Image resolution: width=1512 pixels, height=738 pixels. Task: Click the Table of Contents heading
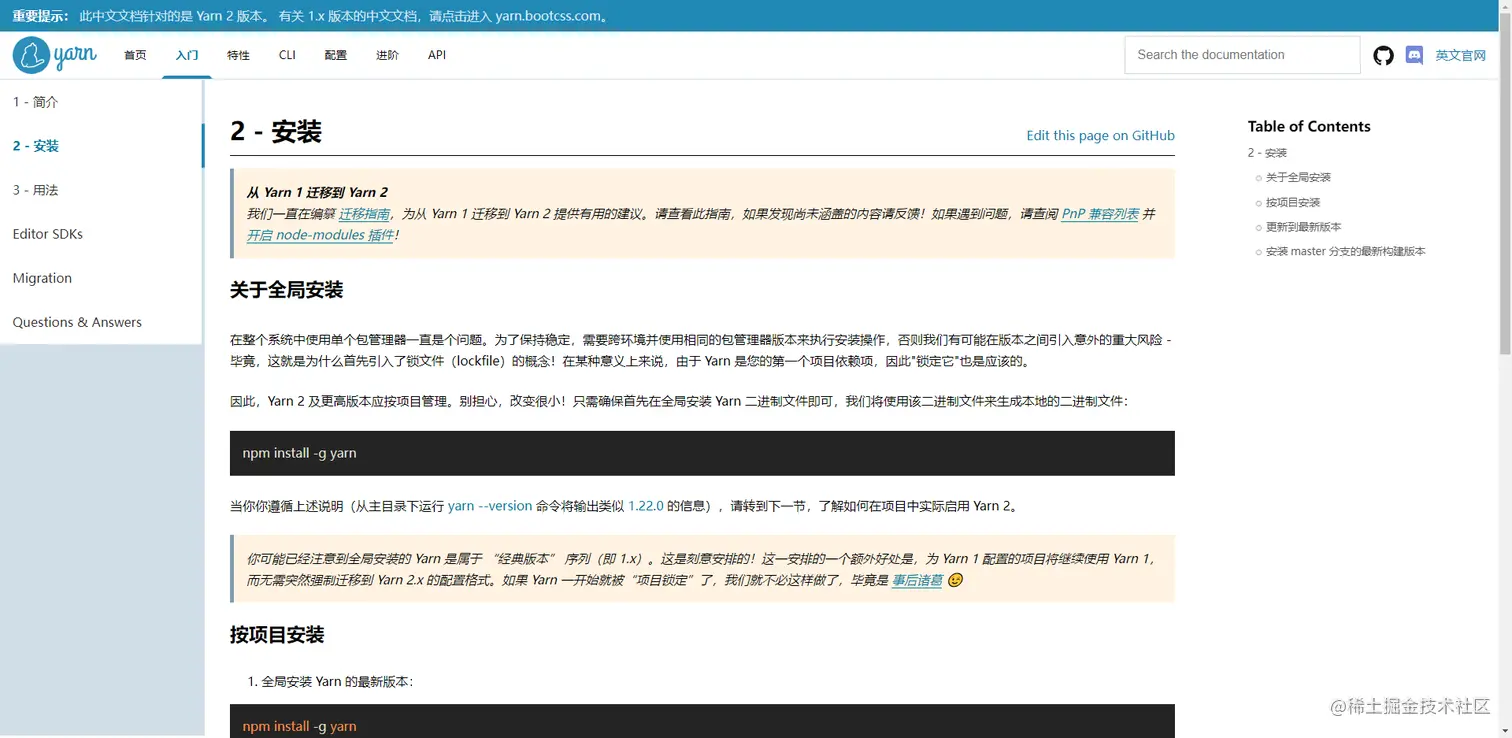pyautogui.click(x=1309, y=126)
